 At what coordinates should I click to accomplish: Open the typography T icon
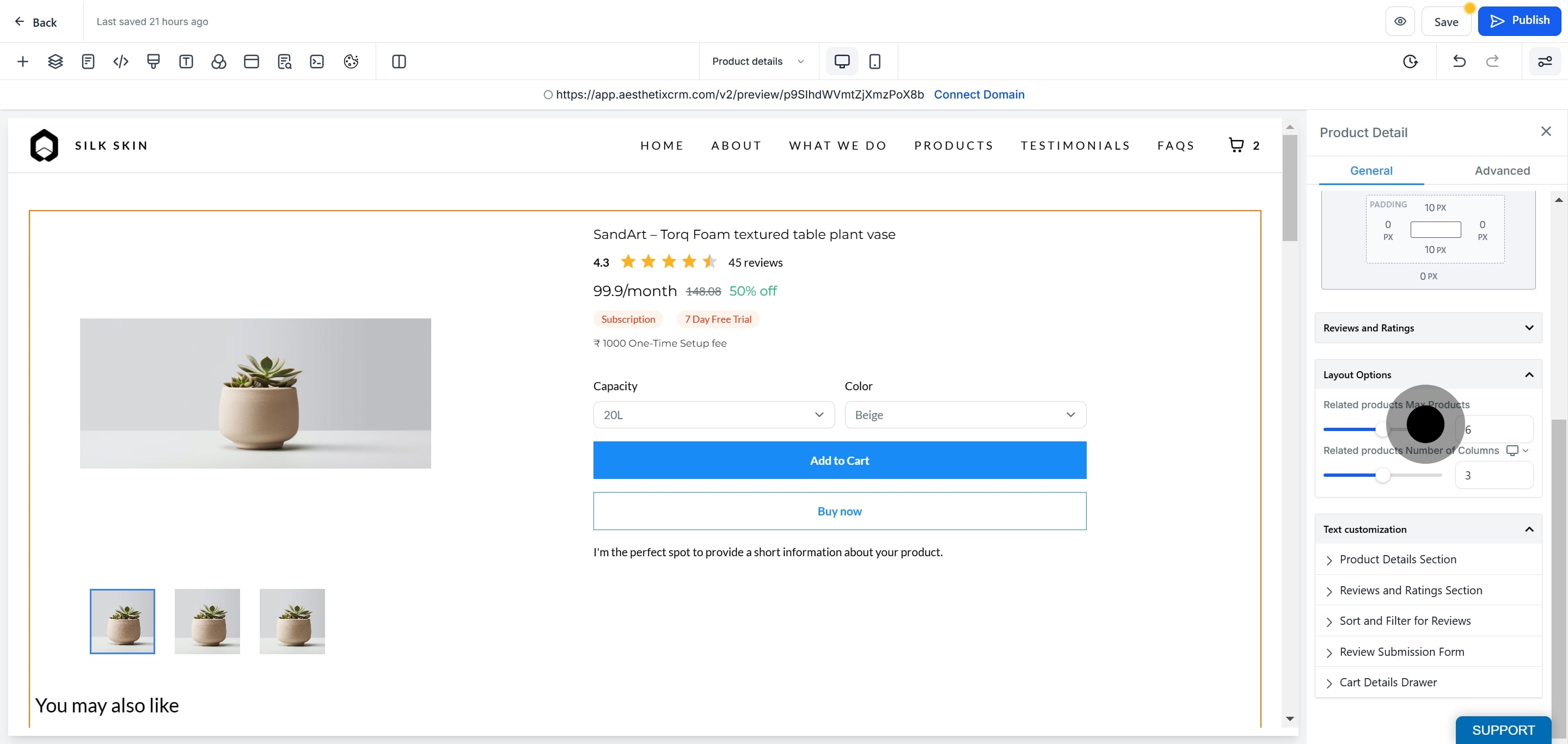tap(186, 62)
